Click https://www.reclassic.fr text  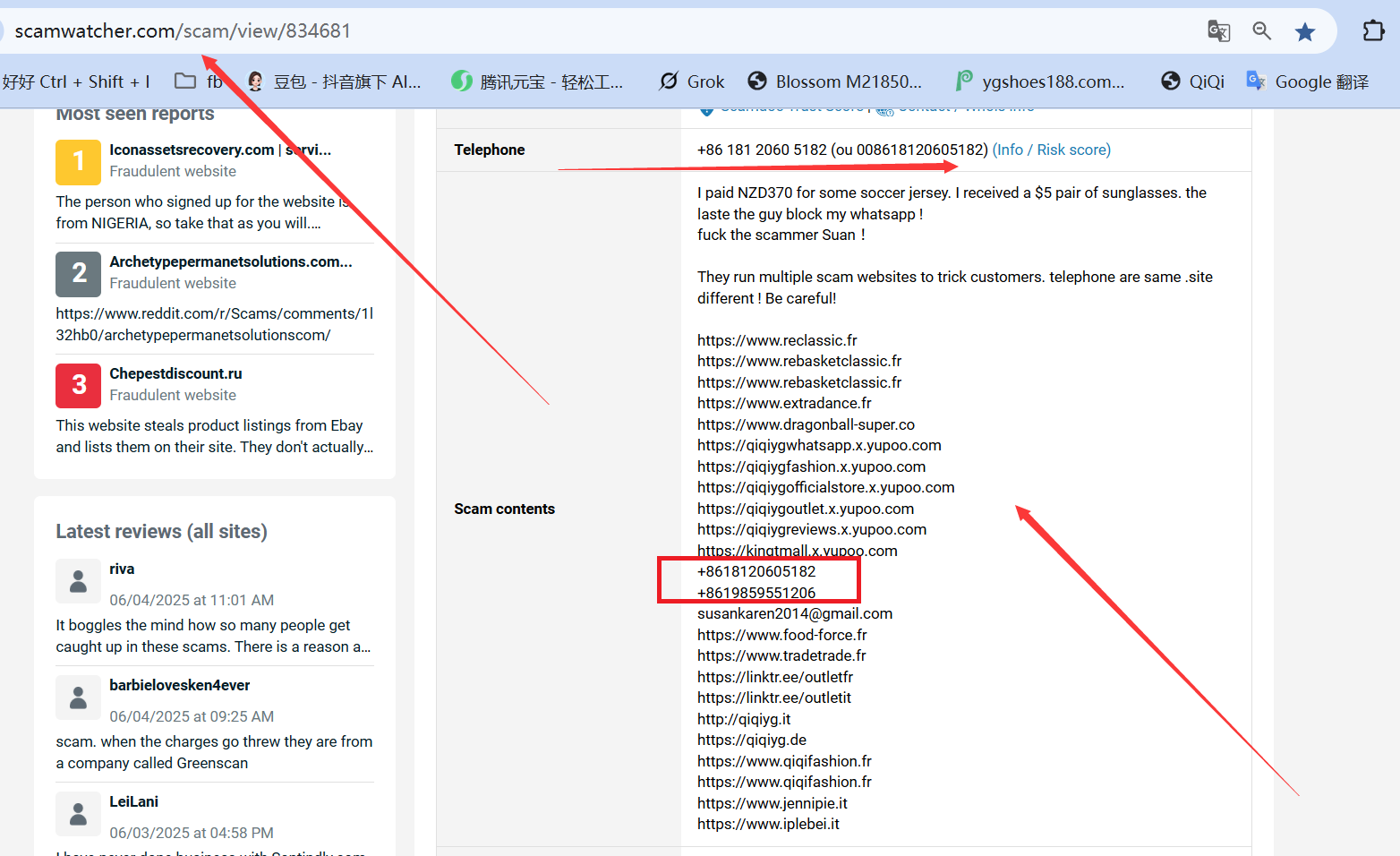tap(777, 340)
